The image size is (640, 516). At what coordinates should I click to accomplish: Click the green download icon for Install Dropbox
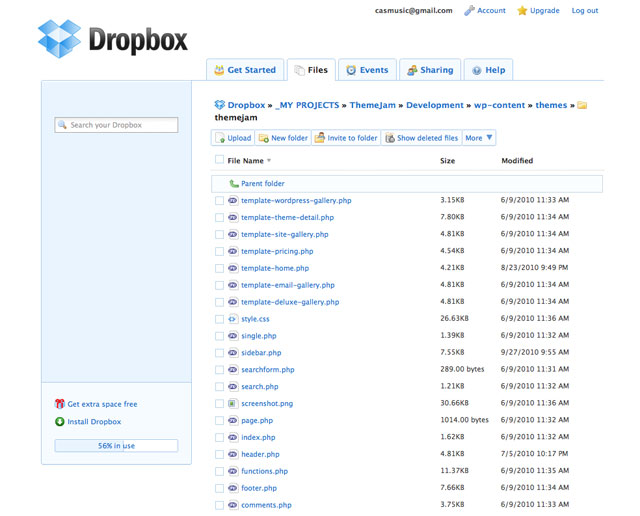(60, 421)
